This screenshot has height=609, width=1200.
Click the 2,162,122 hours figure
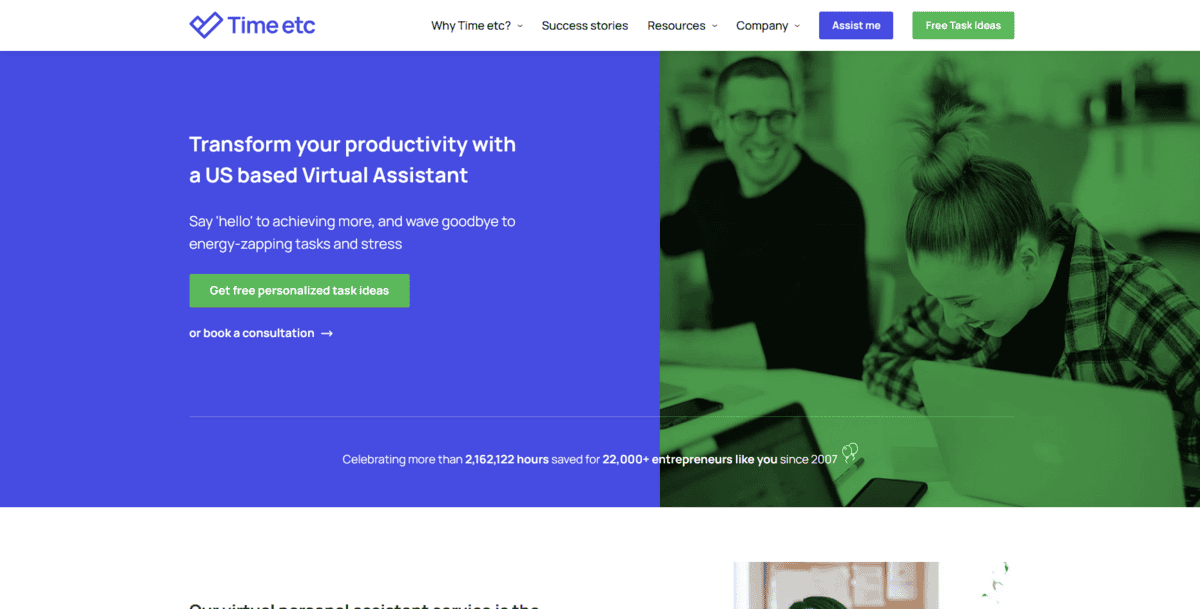tap(507, 460)
